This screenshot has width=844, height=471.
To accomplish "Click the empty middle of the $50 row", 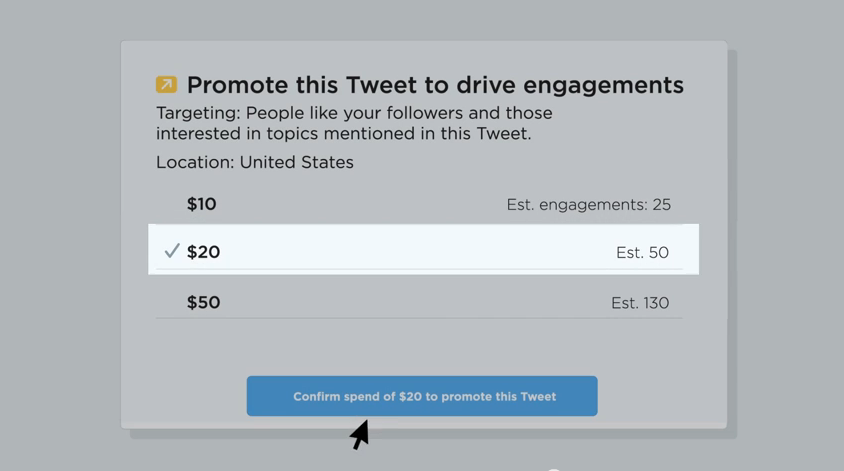I will (410, 302).
